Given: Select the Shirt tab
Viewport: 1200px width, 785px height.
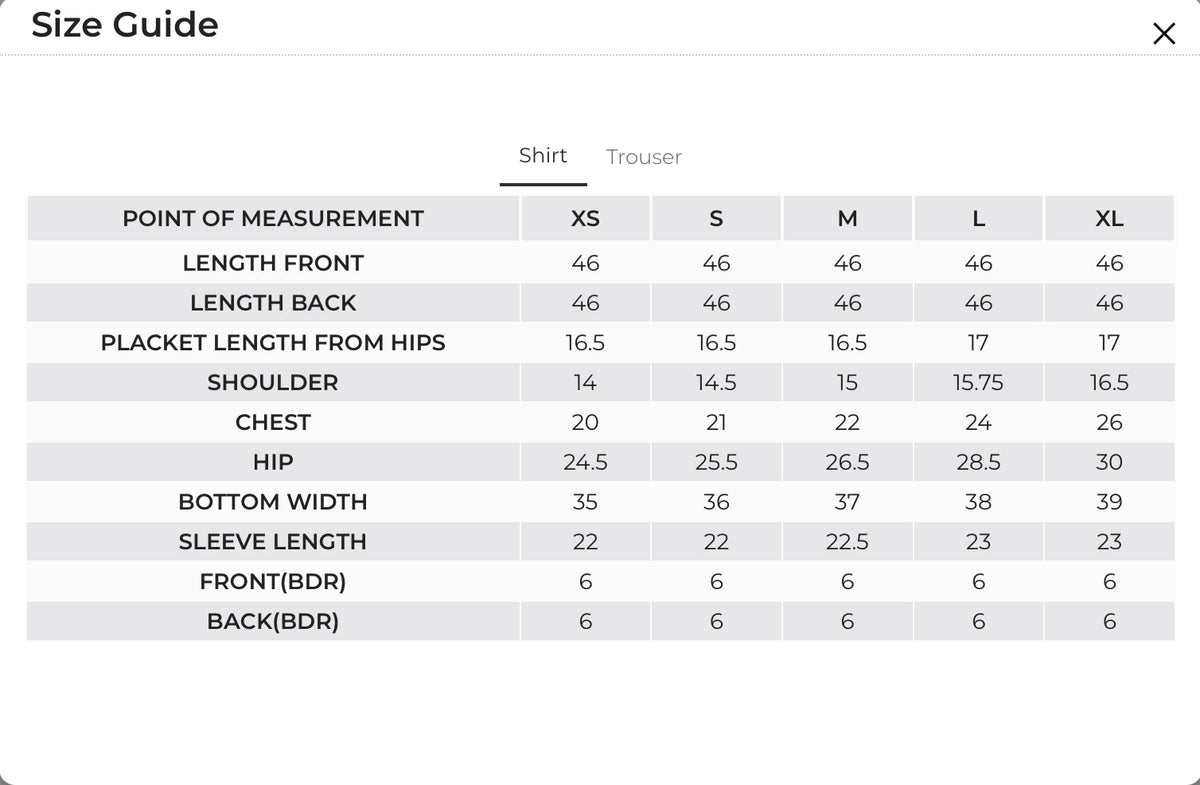Looking at the screenshot, I should tap(543, 156).
